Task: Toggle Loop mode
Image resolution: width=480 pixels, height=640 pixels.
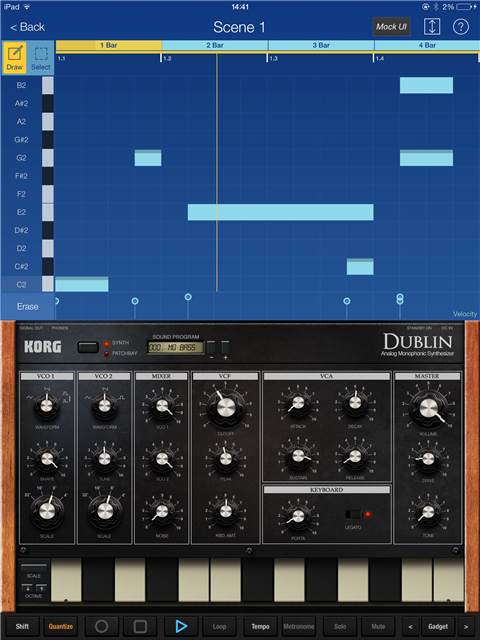Action: tap(219, 627)
